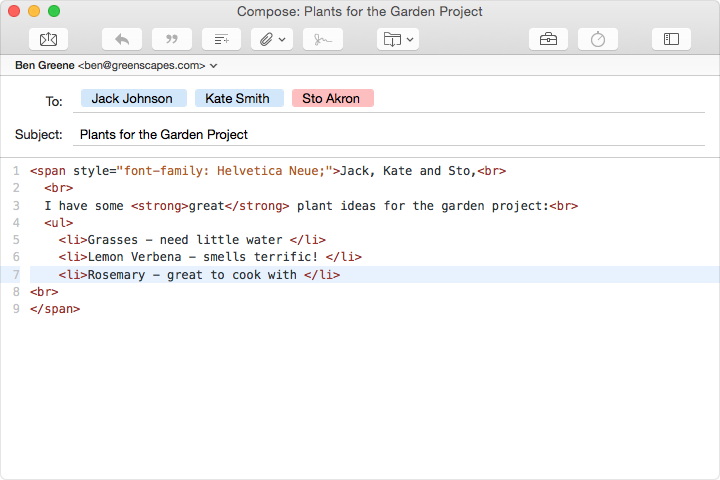
Task: Click the briefcase toolbar icon
Action: coord(548,39)
